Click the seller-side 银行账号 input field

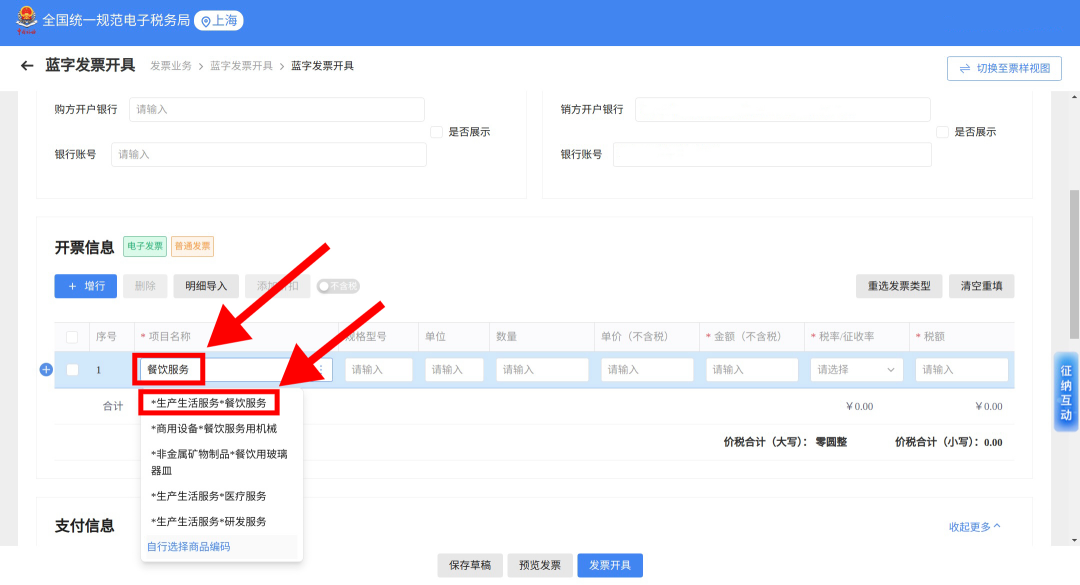pos(772,154)
